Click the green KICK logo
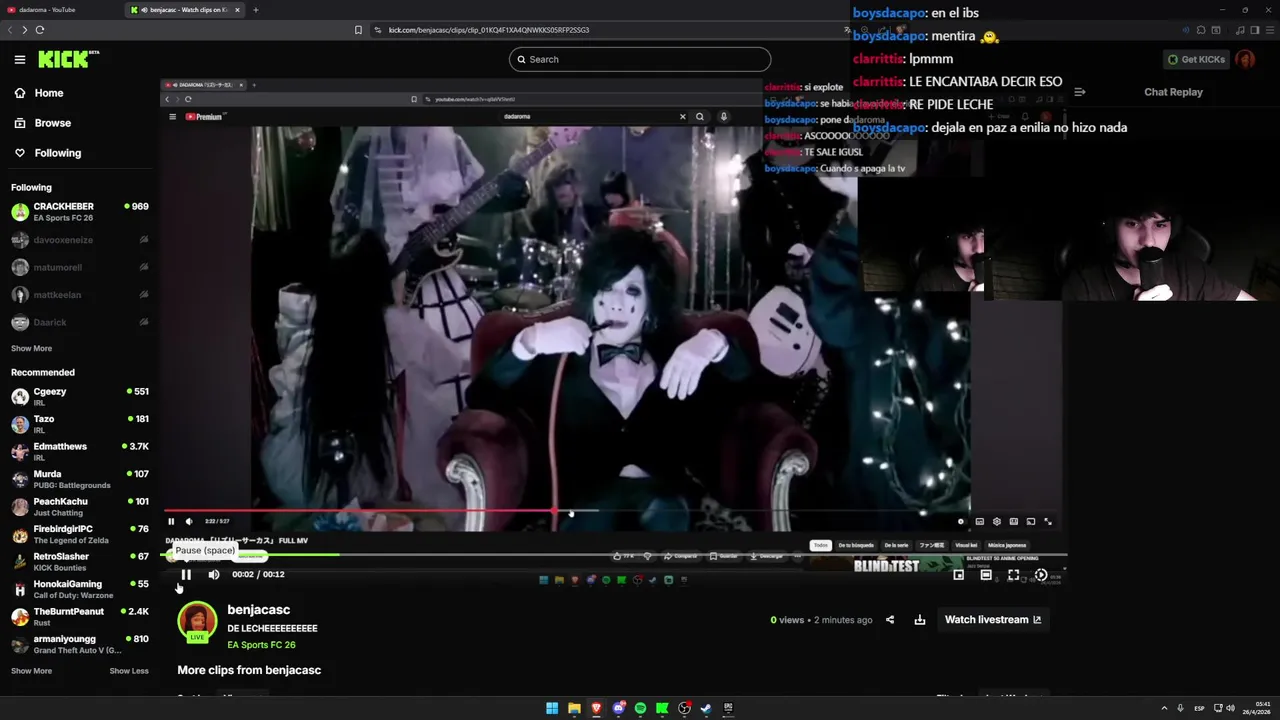This screenshot has height=720, width=1280. coord(68,59)
